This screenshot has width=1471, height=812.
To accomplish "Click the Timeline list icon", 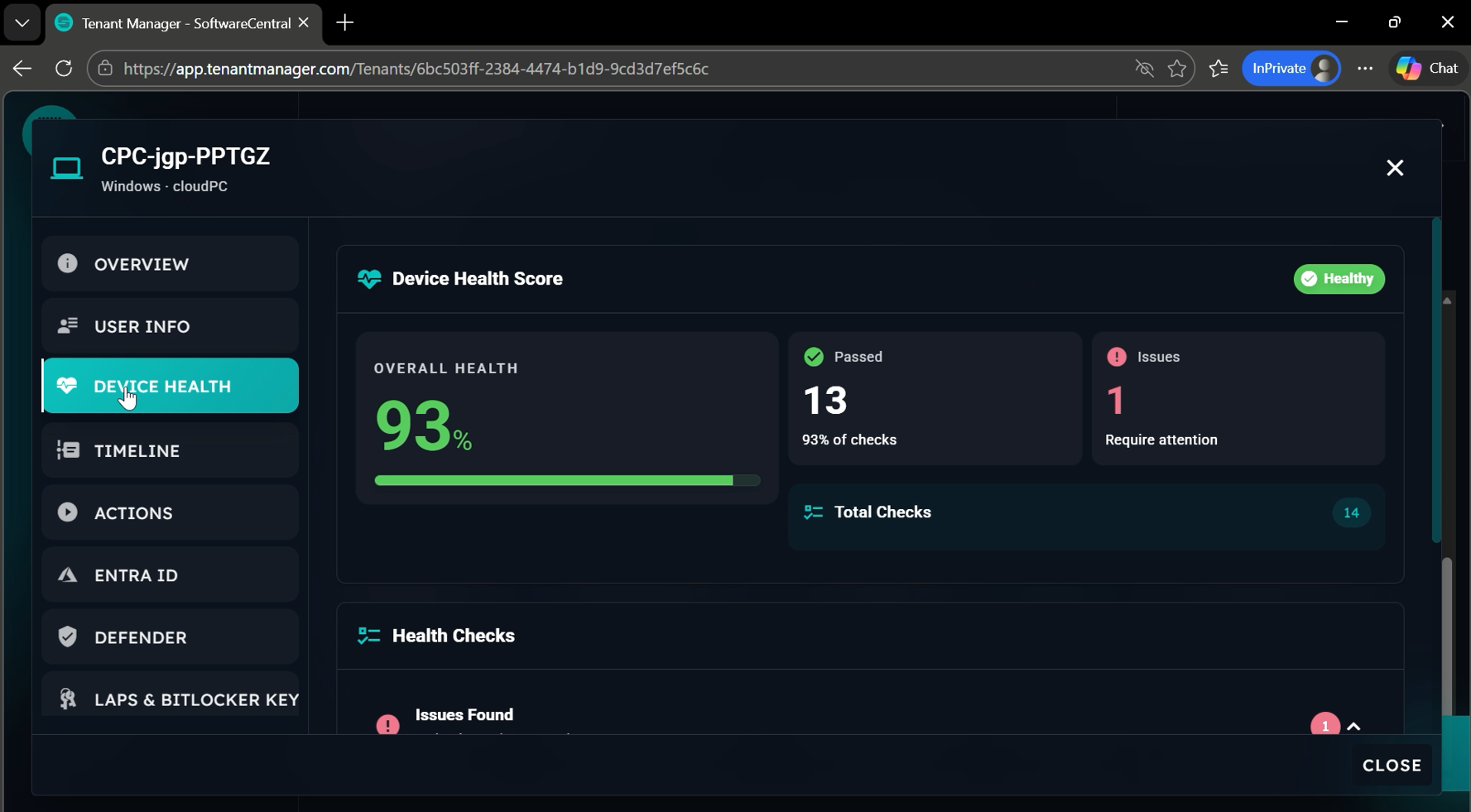I will tap(67, 450).
